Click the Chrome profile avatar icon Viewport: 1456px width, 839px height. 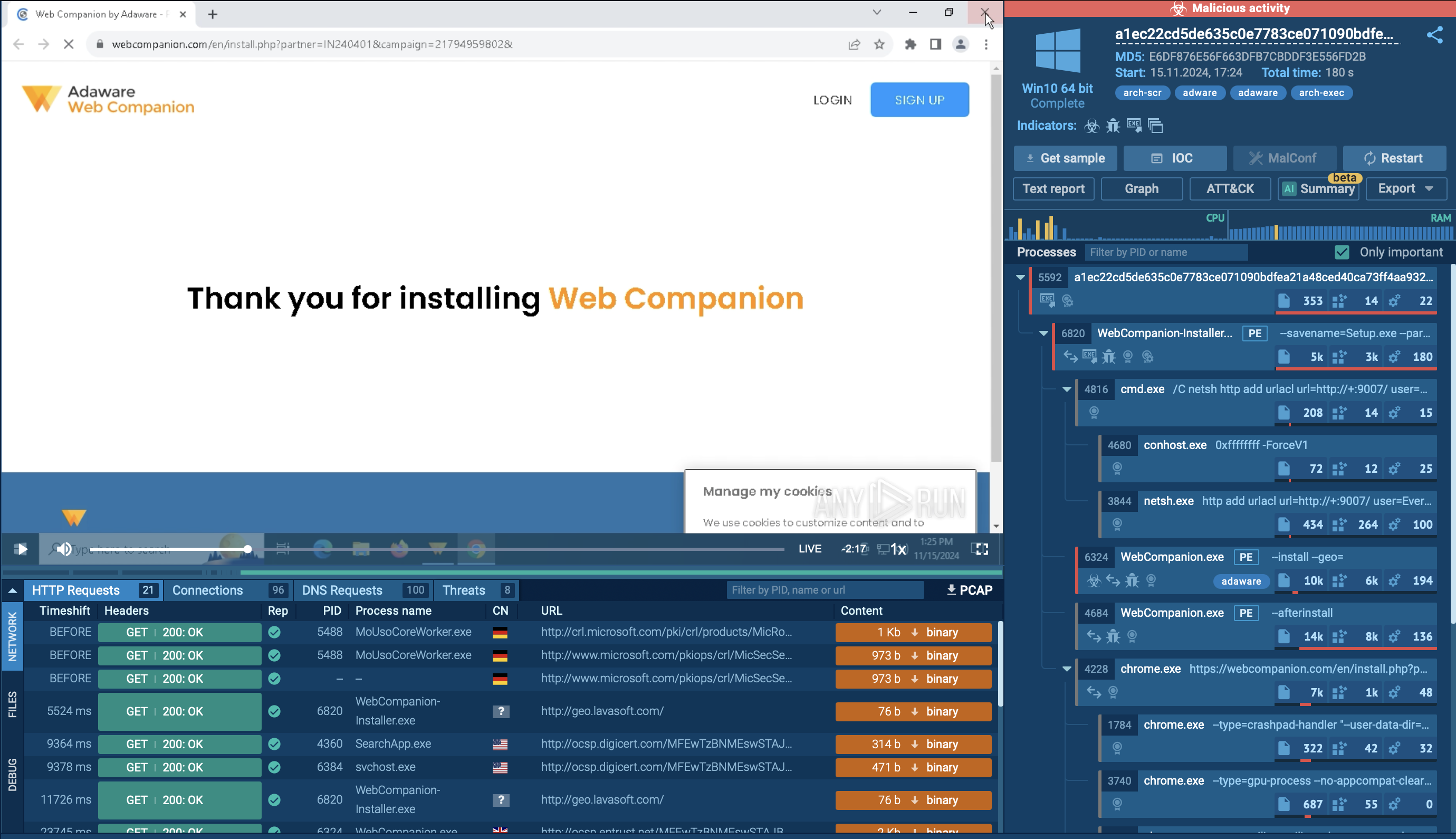(x=960, y=44)
